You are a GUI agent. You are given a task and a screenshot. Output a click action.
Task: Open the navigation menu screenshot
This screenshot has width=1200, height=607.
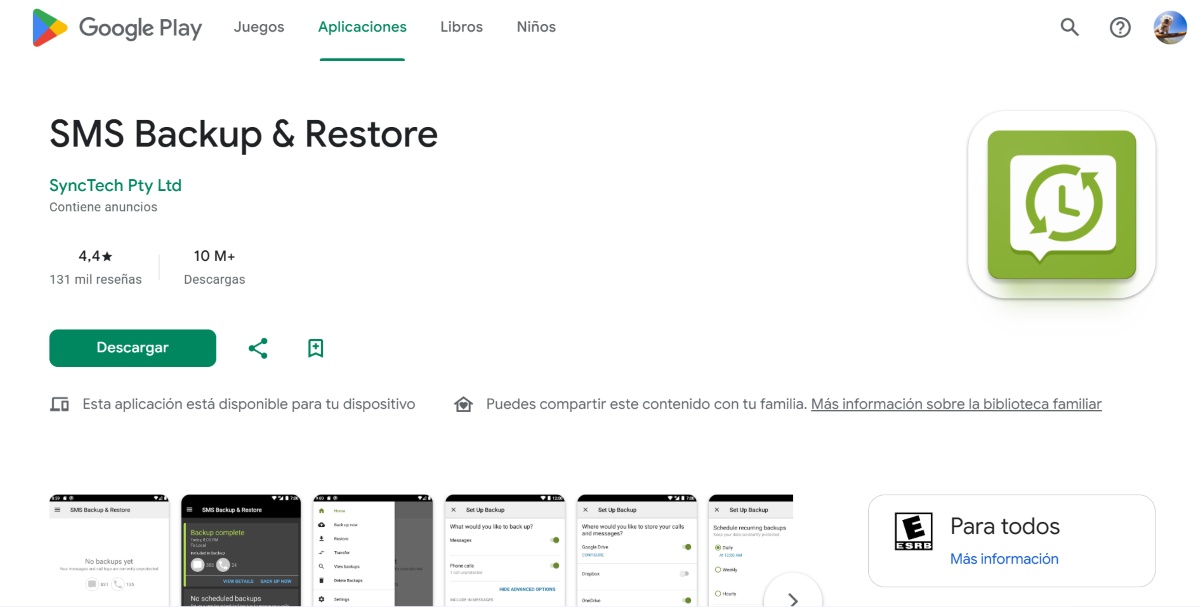tap(373, 550)
